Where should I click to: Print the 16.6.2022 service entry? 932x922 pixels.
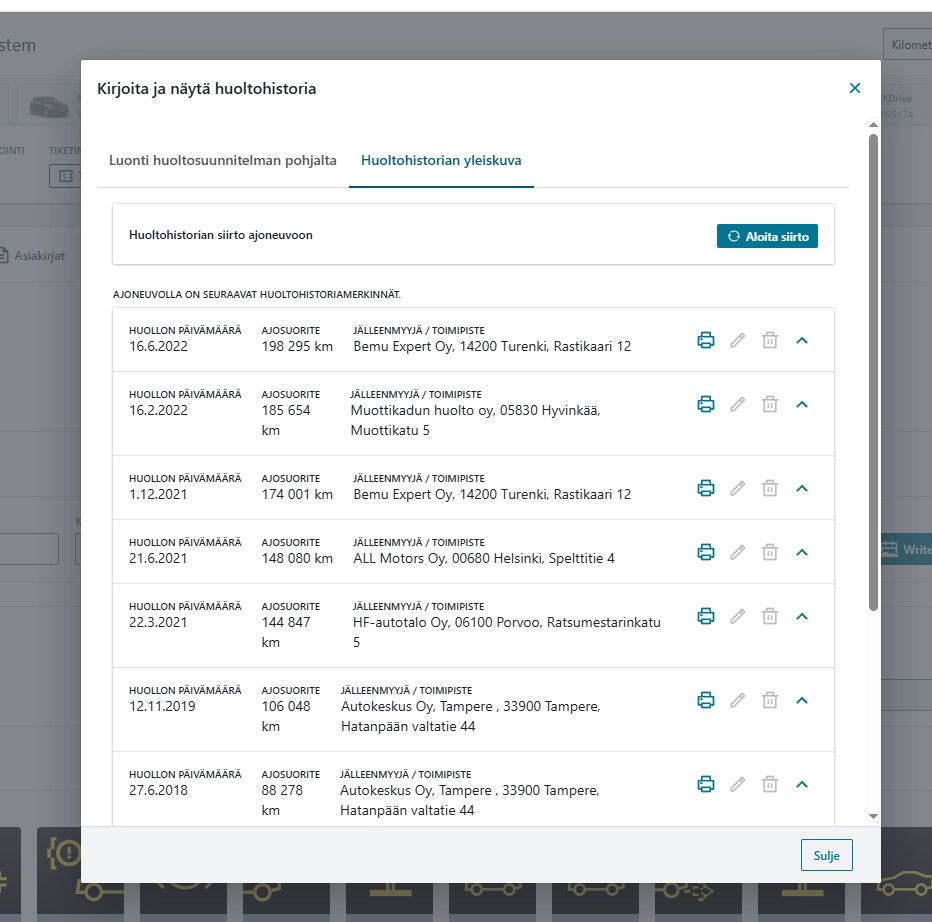coord(706,340)
